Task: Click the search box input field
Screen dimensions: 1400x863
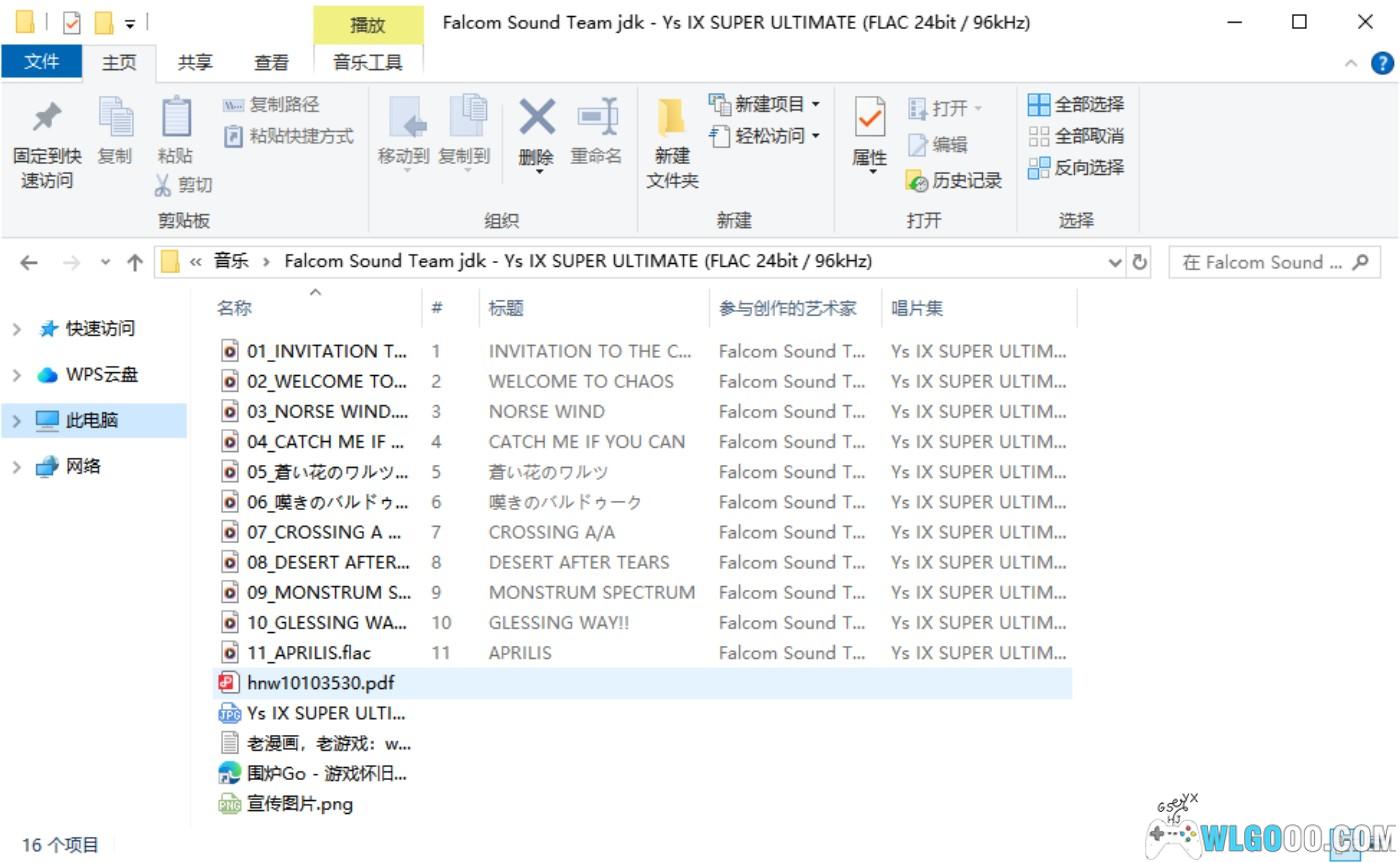Action: tap(1264, 262)
